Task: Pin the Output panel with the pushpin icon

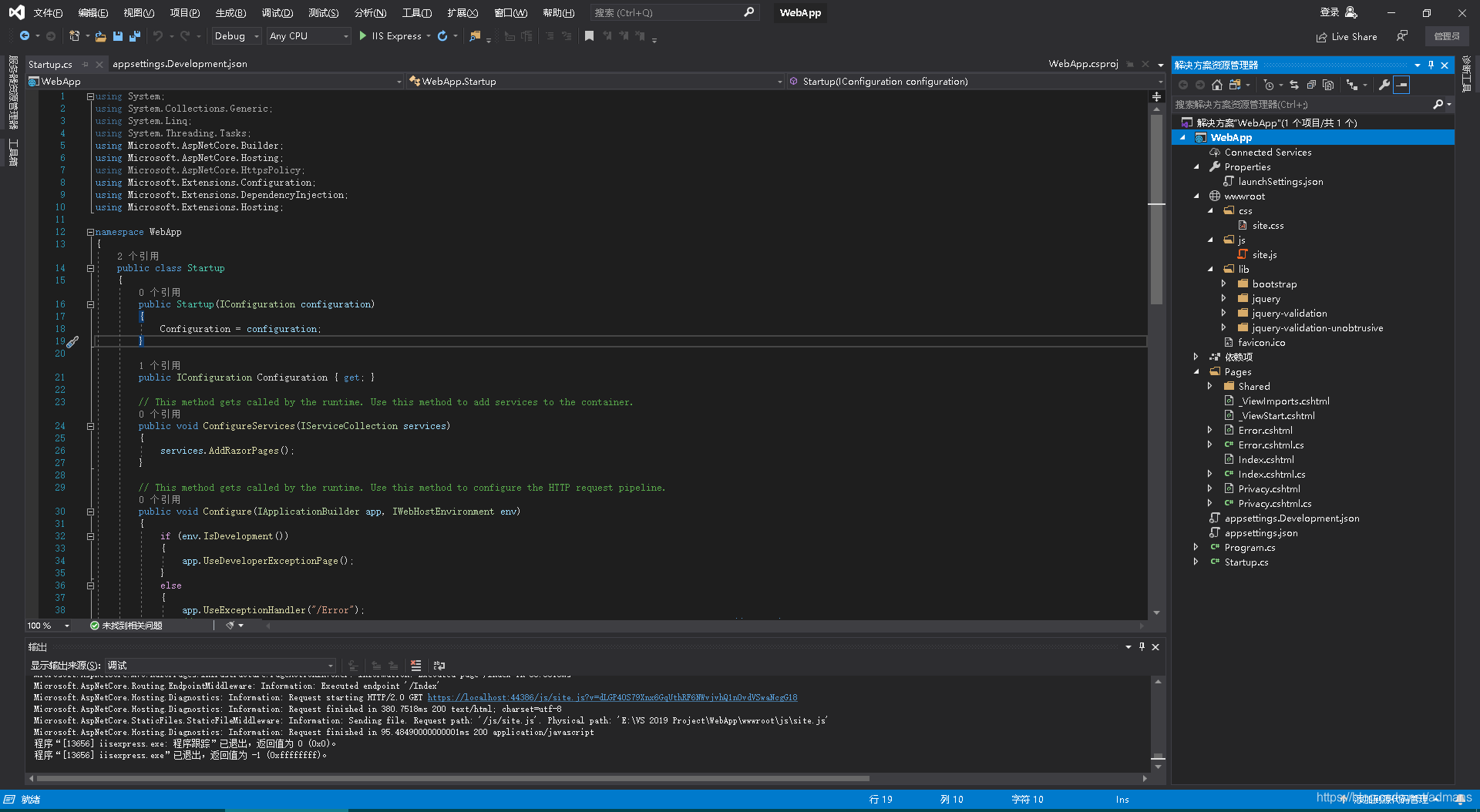Action: pos(1142,647)
